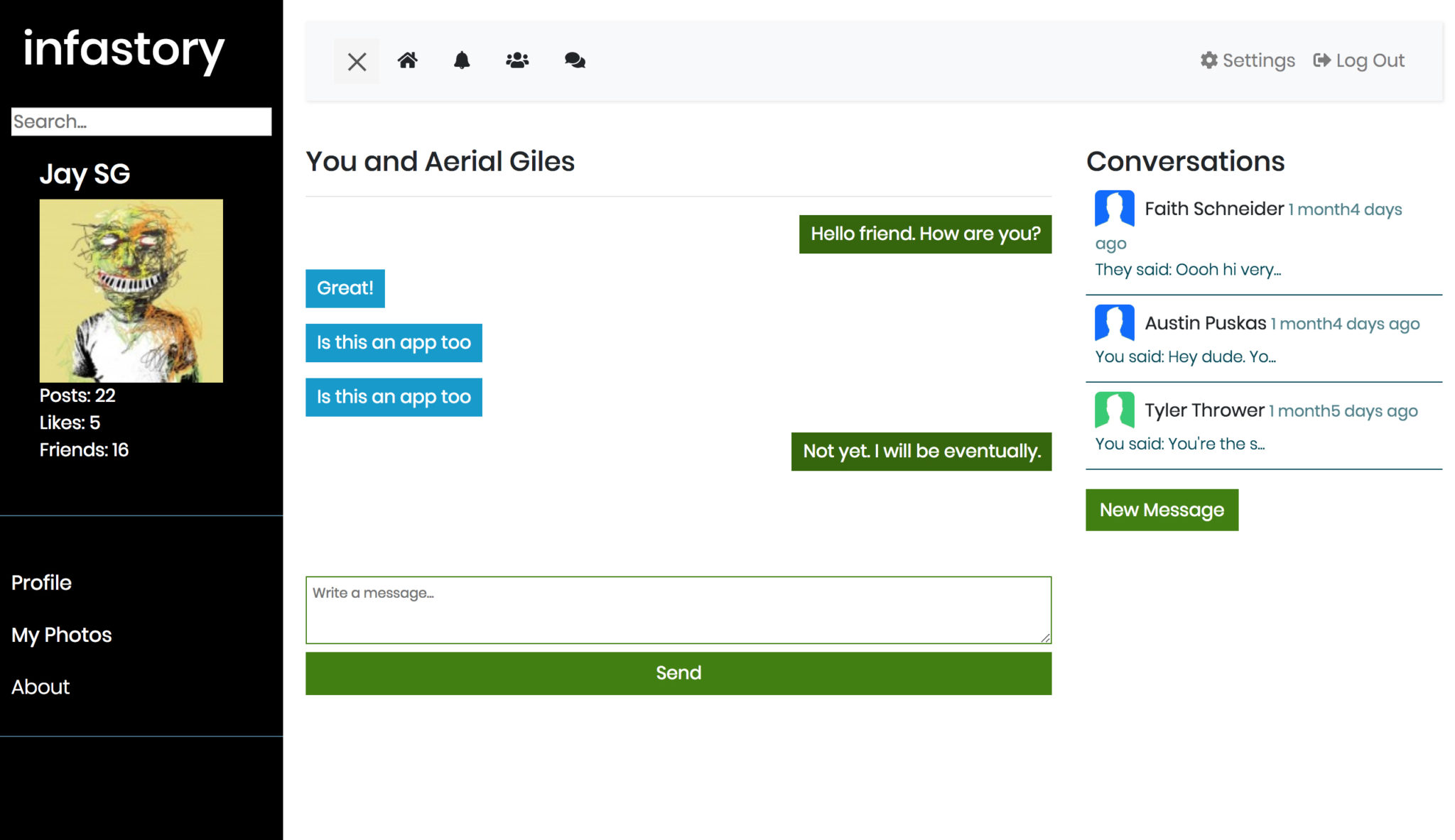Open messages chat bubbles icon
This screenshot has width=1455, height=840.
coord(575,60)
